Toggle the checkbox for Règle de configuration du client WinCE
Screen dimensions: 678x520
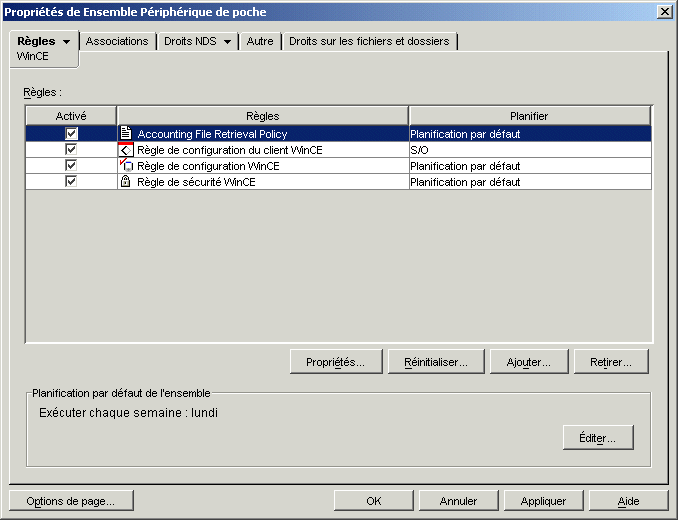[x=71, y=150]
